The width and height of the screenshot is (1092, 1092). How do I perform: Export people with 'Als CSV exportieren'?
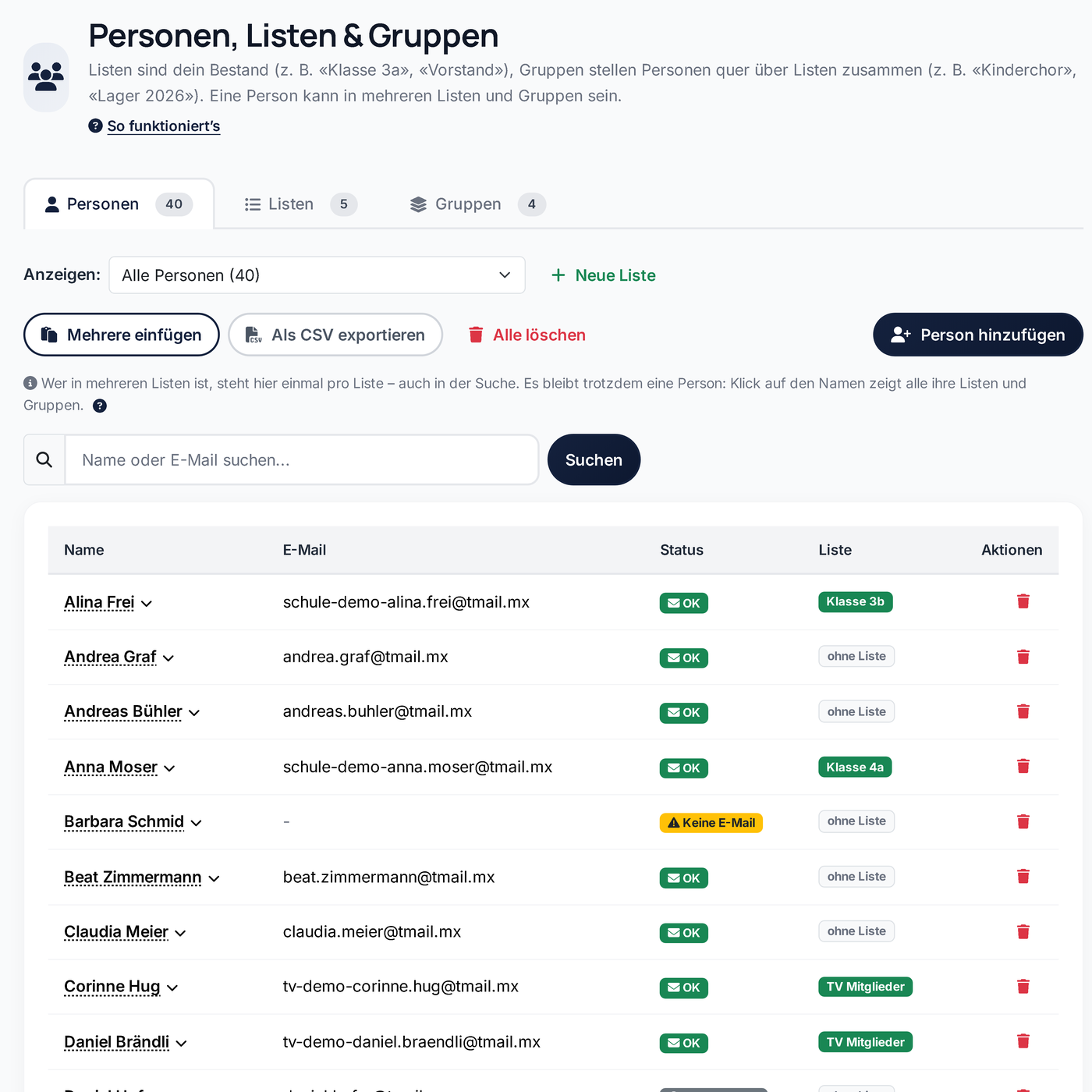(335, 335)
